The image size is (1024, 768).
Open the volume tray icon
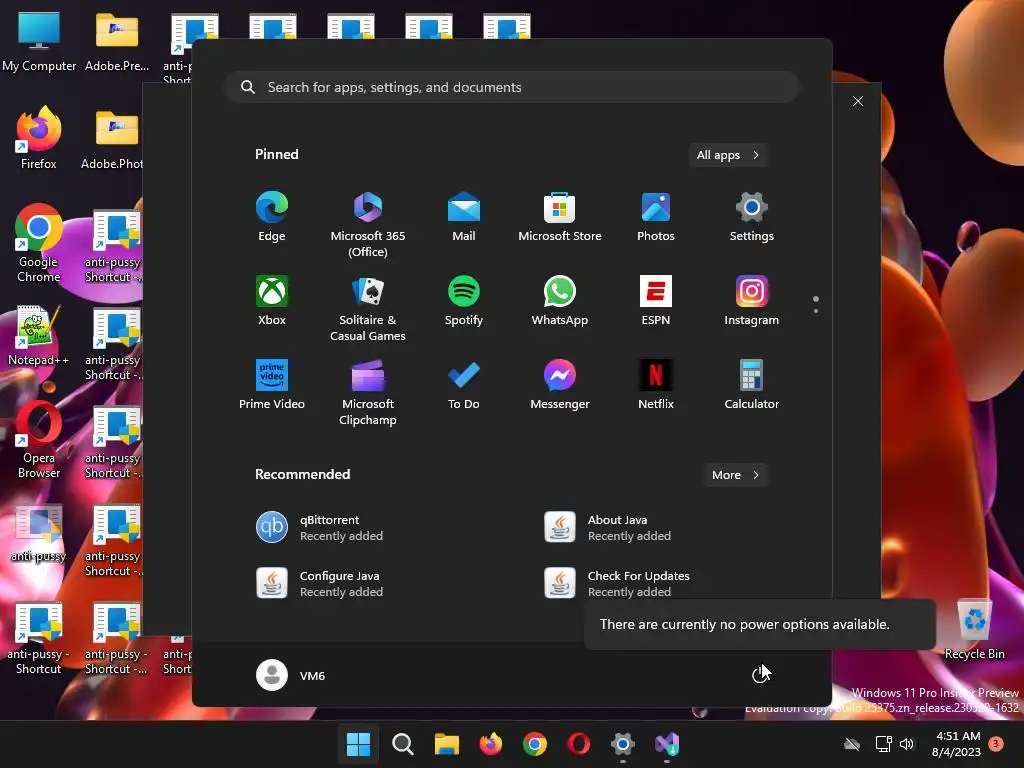pyautogui.click(x=907, y=744)
